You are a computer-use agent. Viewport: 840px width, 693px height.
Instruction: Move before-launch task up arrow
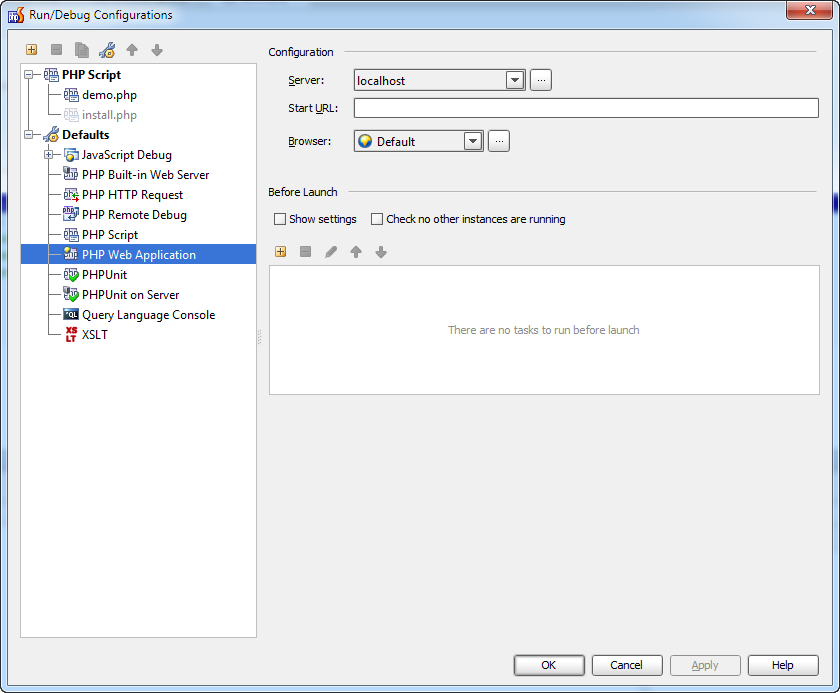(x=356, y=252)
